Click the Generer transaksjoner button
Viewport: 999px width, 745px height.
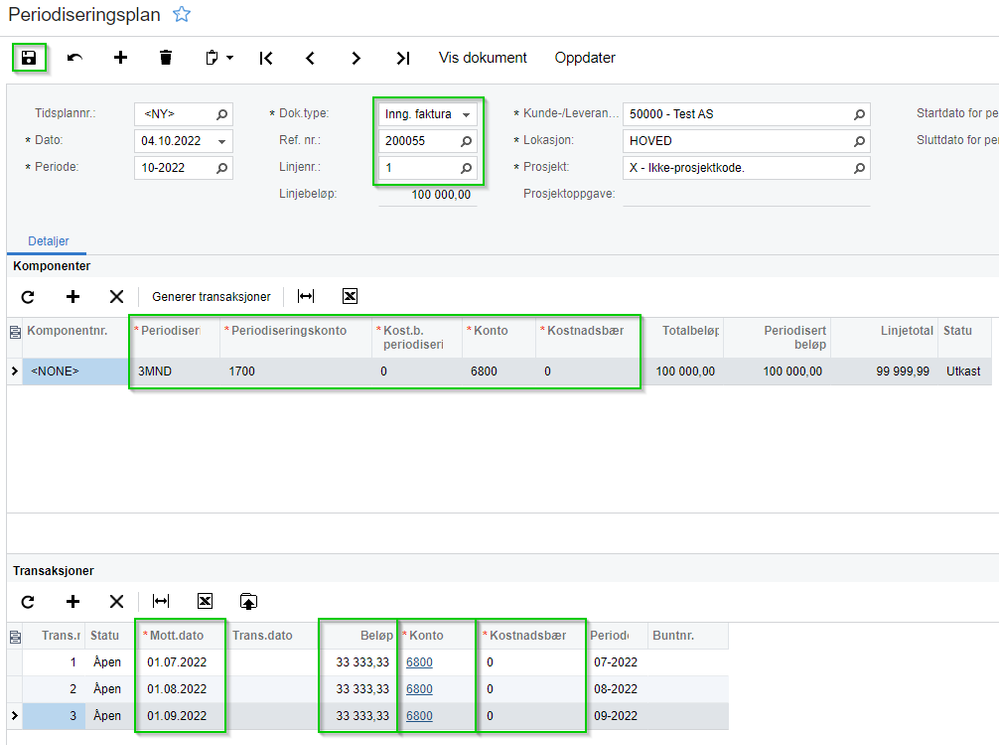[211, 296]
